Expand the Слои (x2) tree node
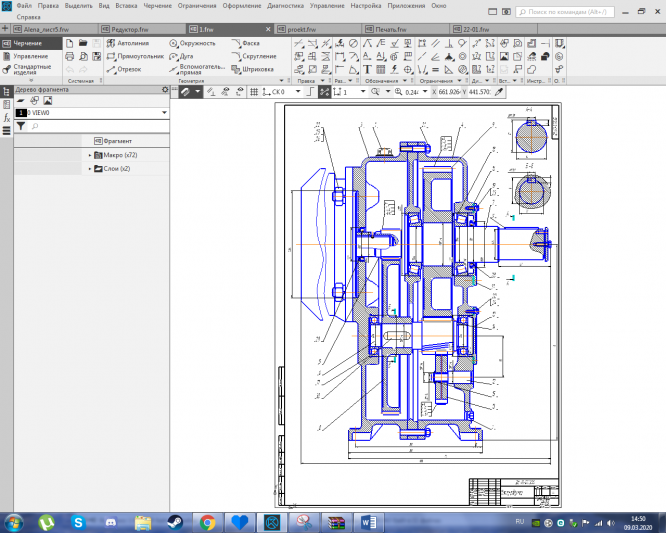Screen dimensions: 666x533 click(90, 169)
